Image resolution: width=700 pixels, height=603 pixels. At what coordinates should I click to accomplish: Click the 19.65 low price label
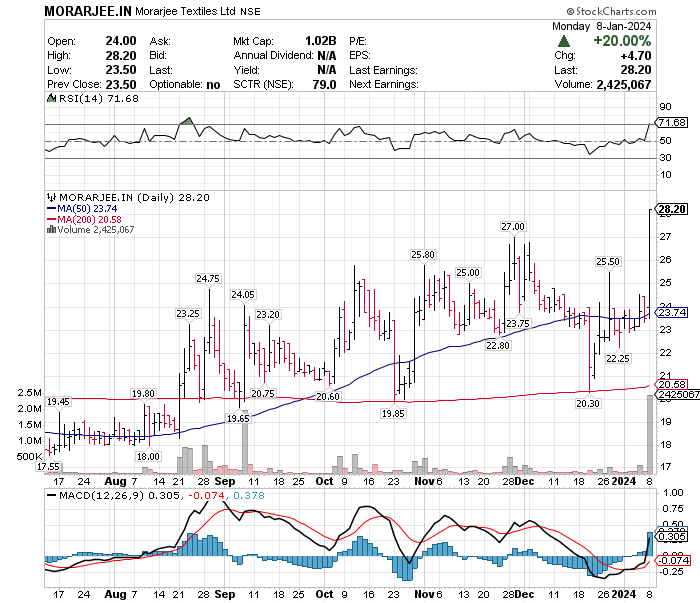tap(238, 418)
